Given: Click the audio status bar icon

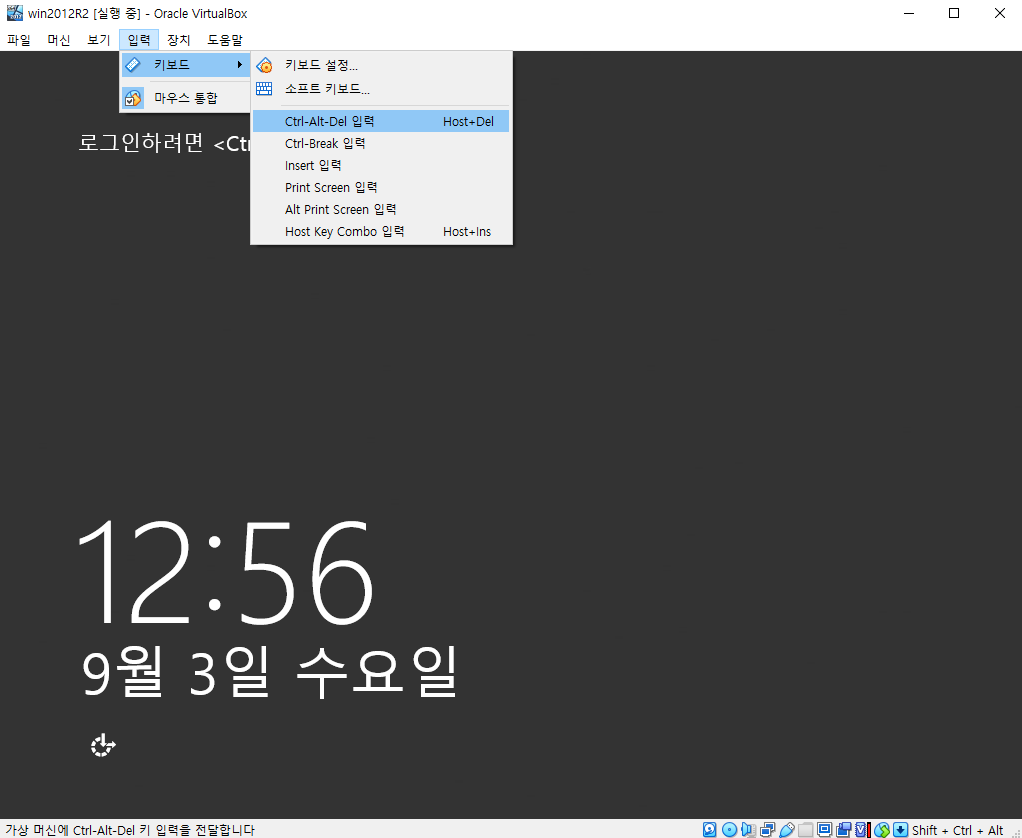Looking at the screenshot, I should [x=748, y=829].
